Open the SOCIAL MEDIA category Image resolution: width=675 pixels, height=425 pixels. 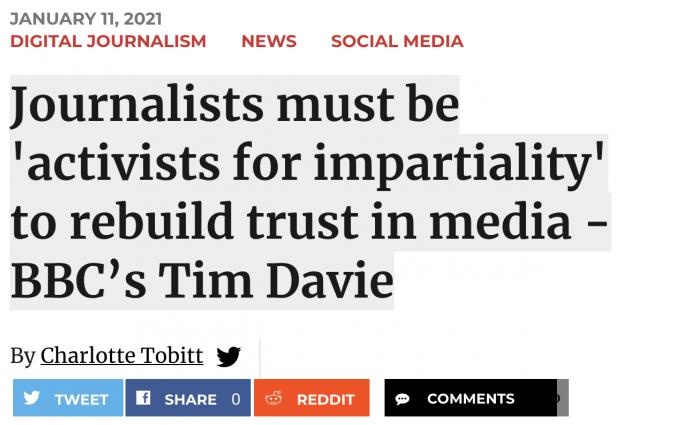pyautogui.click(x=397, y=41)
